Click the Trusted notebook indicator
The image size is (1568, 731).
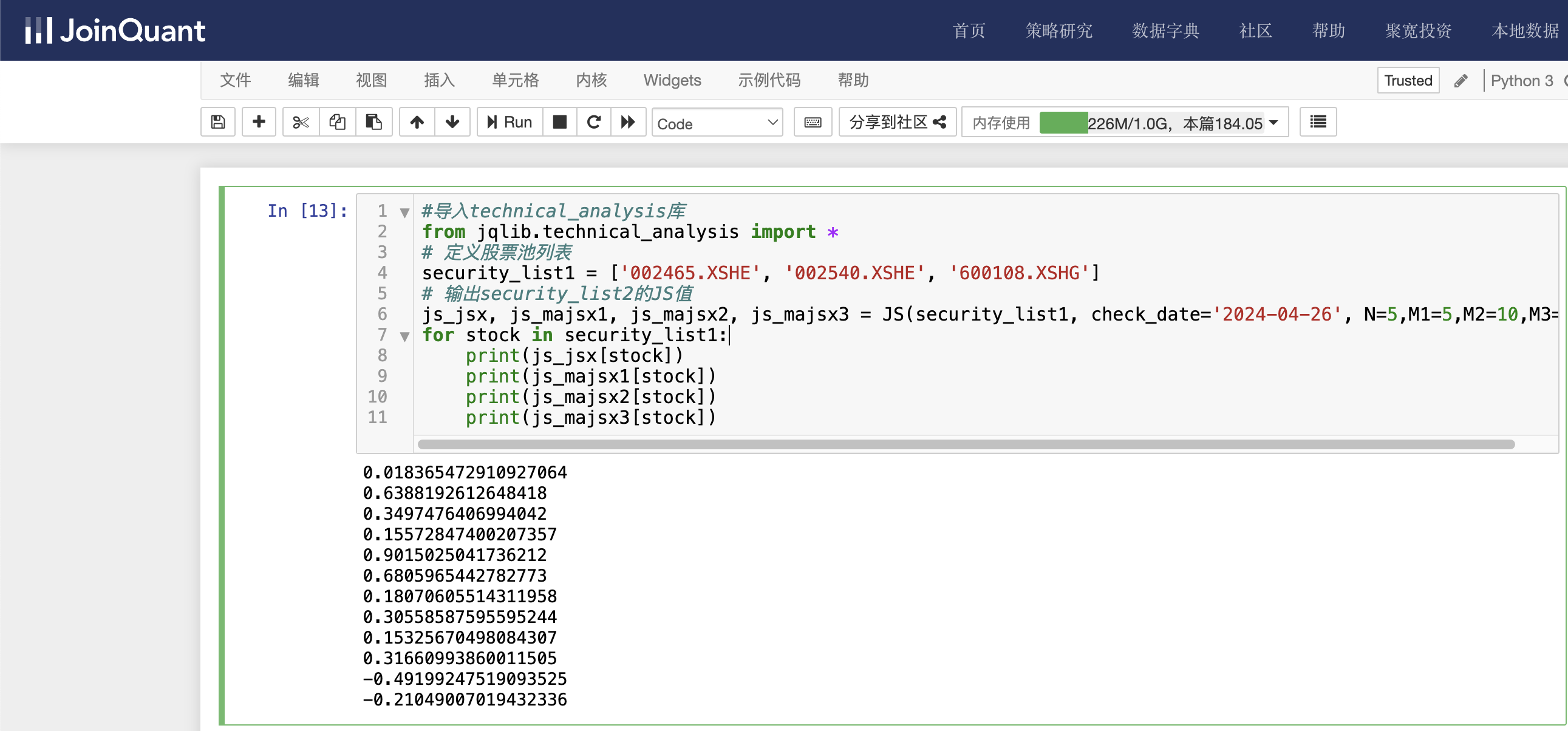click(x=1408, y=80)
